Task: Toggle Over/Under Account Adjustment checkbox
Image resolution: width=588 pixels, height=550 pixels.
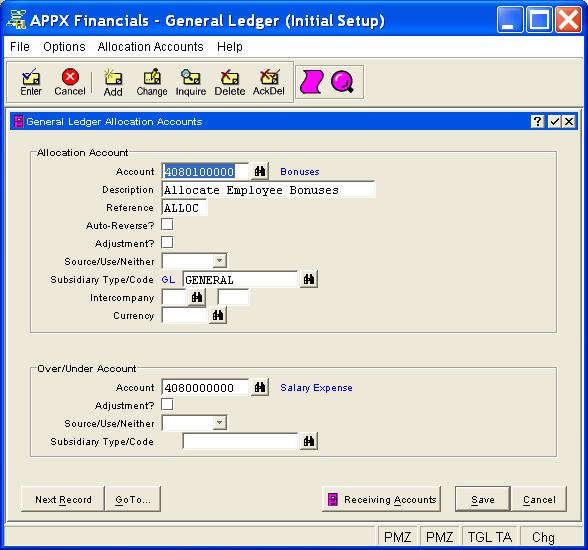Action: pos(167,405)
